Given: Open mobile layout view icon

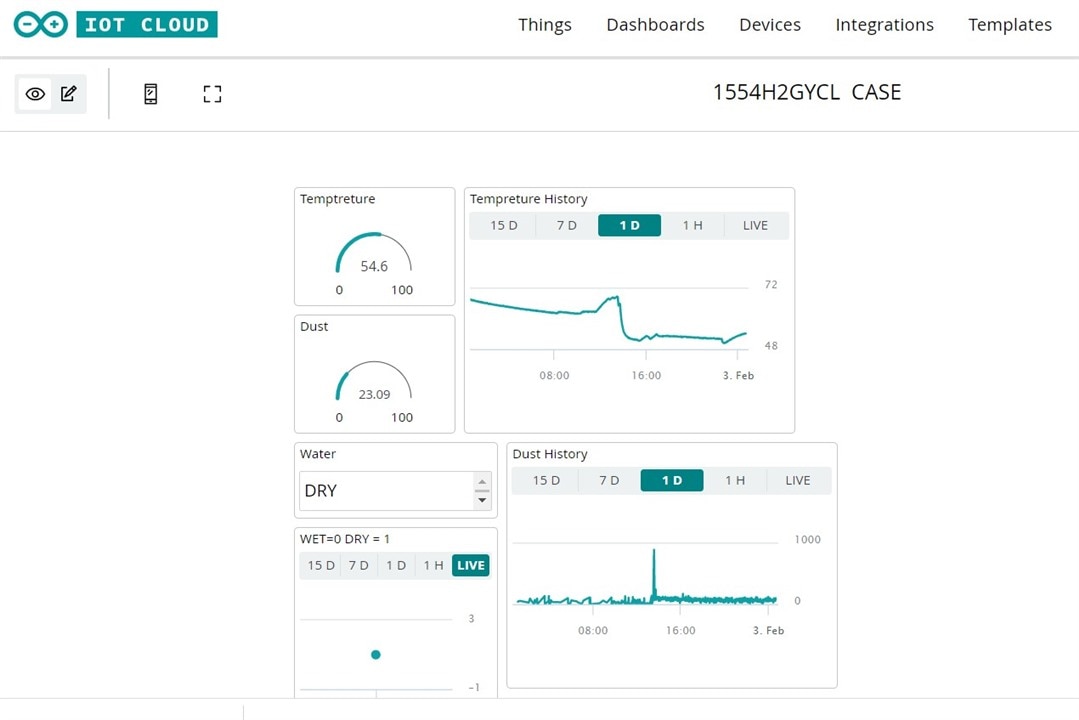Looking at the screenshot, I should (x=151, y=94).
